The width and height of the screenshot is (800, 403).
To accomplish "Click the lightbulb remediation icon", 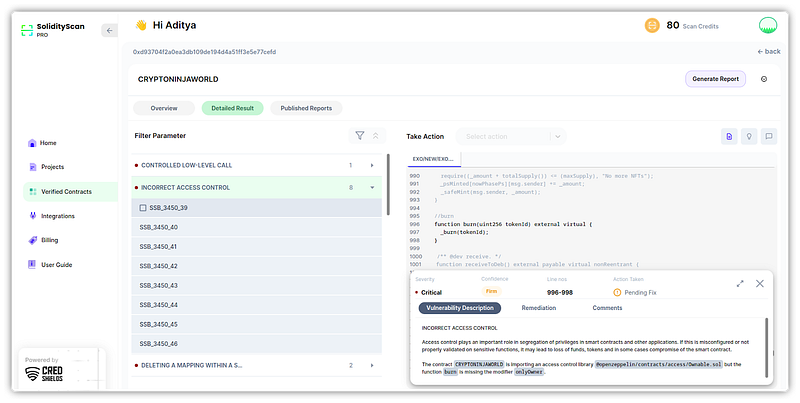I will coord(749,136).
